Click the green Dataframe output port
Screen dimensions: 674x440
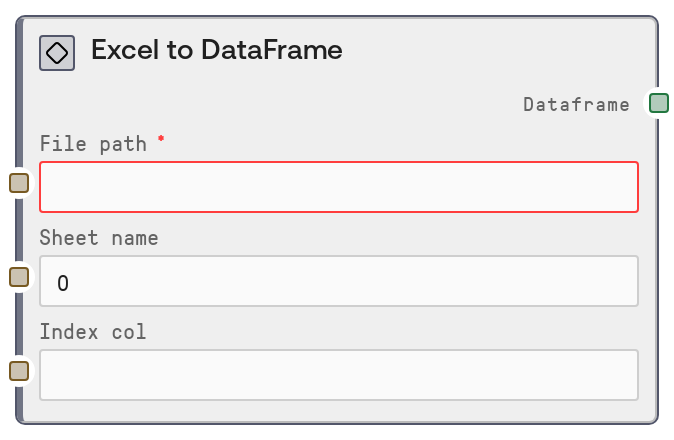click(658, 102)
